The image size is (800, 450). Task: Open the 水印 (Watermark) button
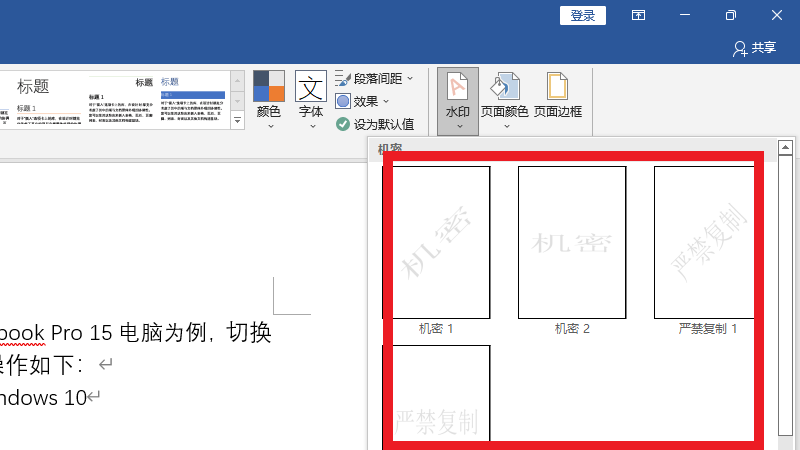click(457, 101)
